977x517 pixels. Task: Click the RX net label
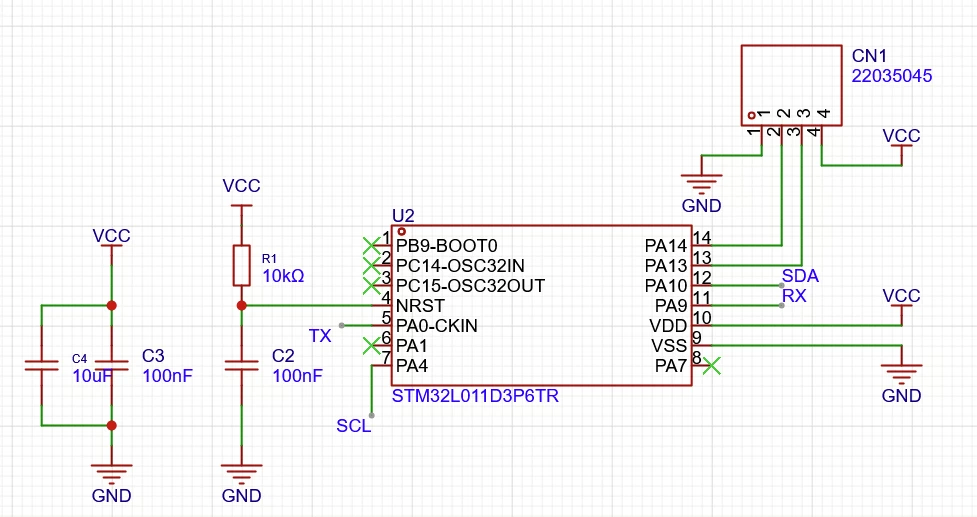click(794, 296)
